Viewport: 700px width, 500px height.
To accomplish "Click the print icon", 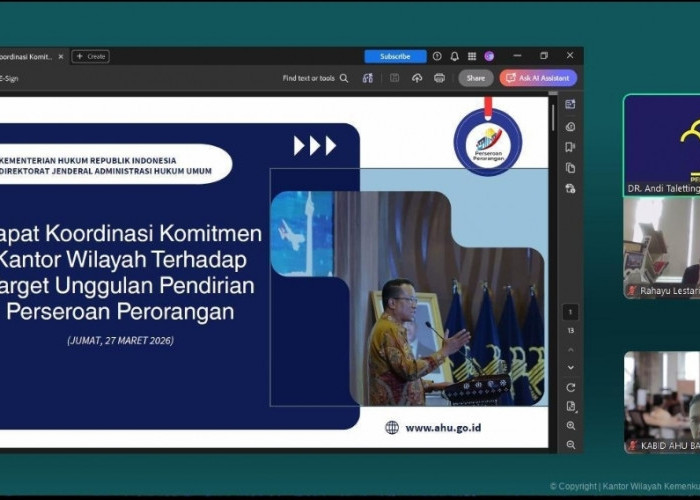I will point(439,78).
